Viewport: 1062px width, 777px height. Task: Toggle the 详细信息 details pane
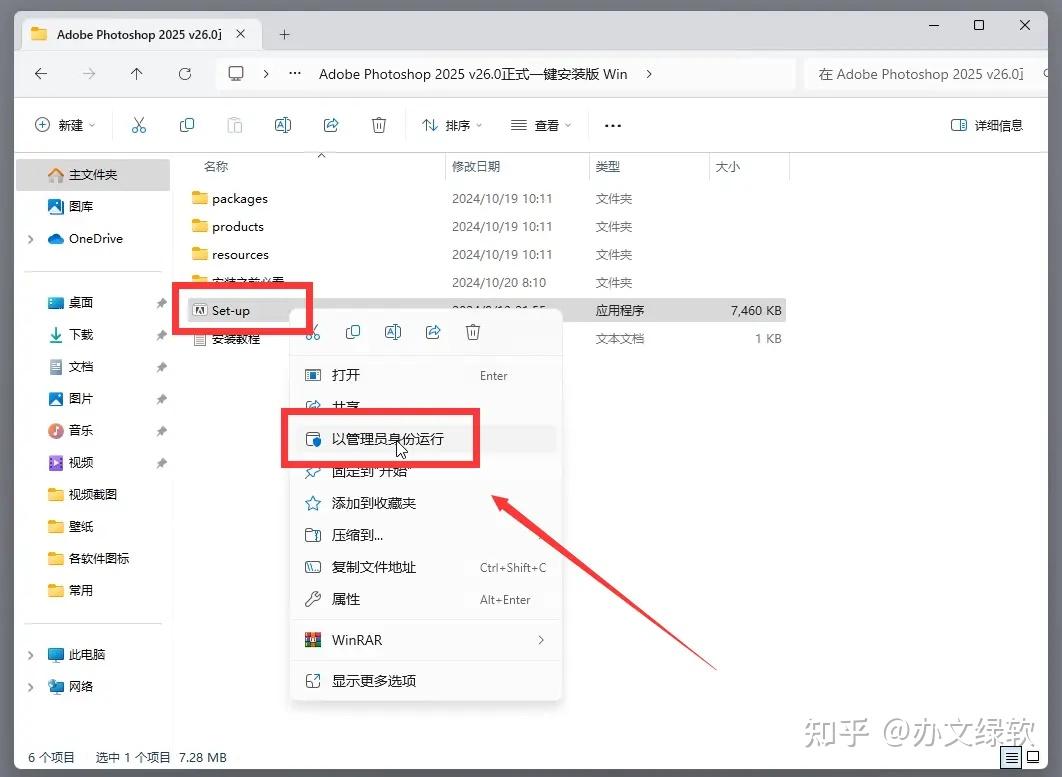click(x=986, y=124)
